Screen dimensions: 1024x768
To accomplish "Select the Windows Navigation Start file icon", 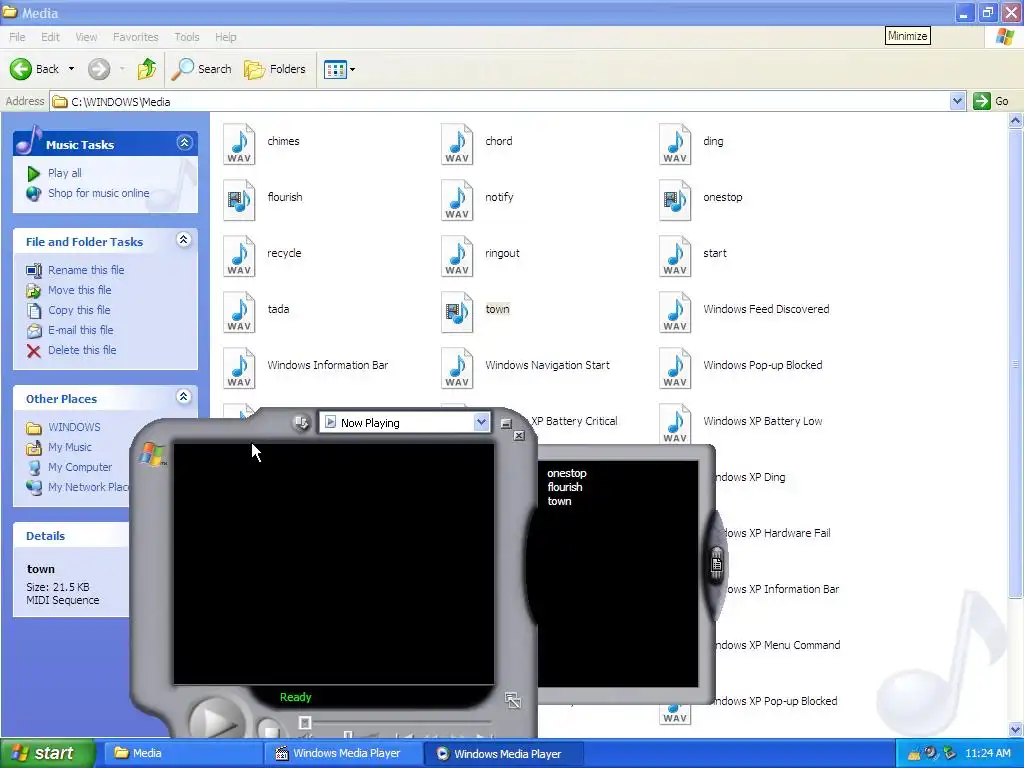I will point(457,368).
